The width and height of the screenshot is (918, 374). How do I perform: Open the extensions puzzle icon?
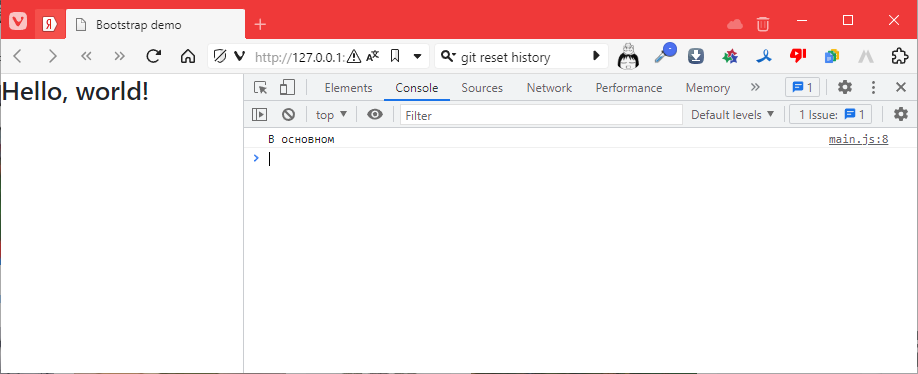[x=899, y=56]
